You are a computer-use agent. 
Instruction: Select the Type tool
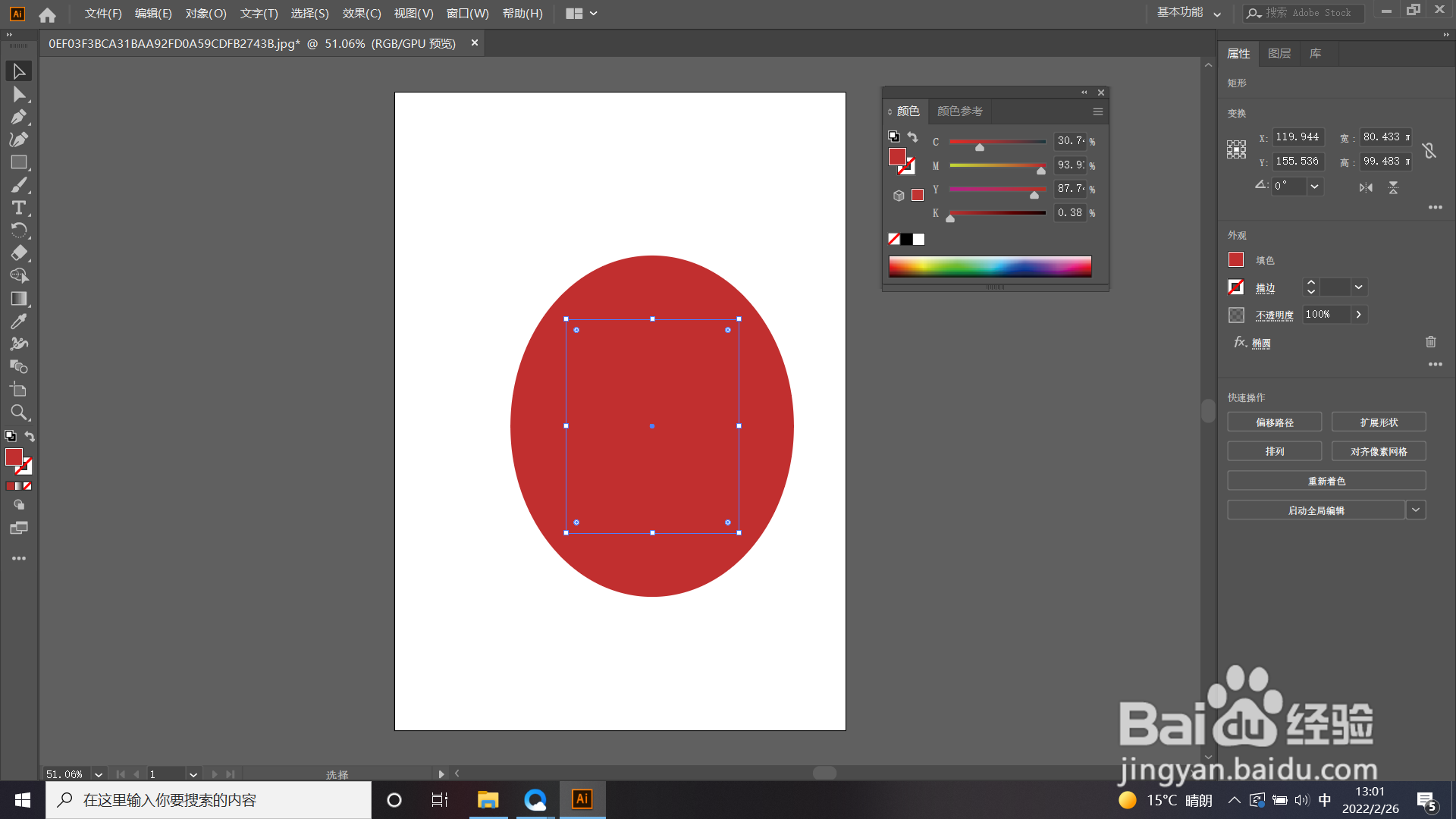[x=19, y=208]
